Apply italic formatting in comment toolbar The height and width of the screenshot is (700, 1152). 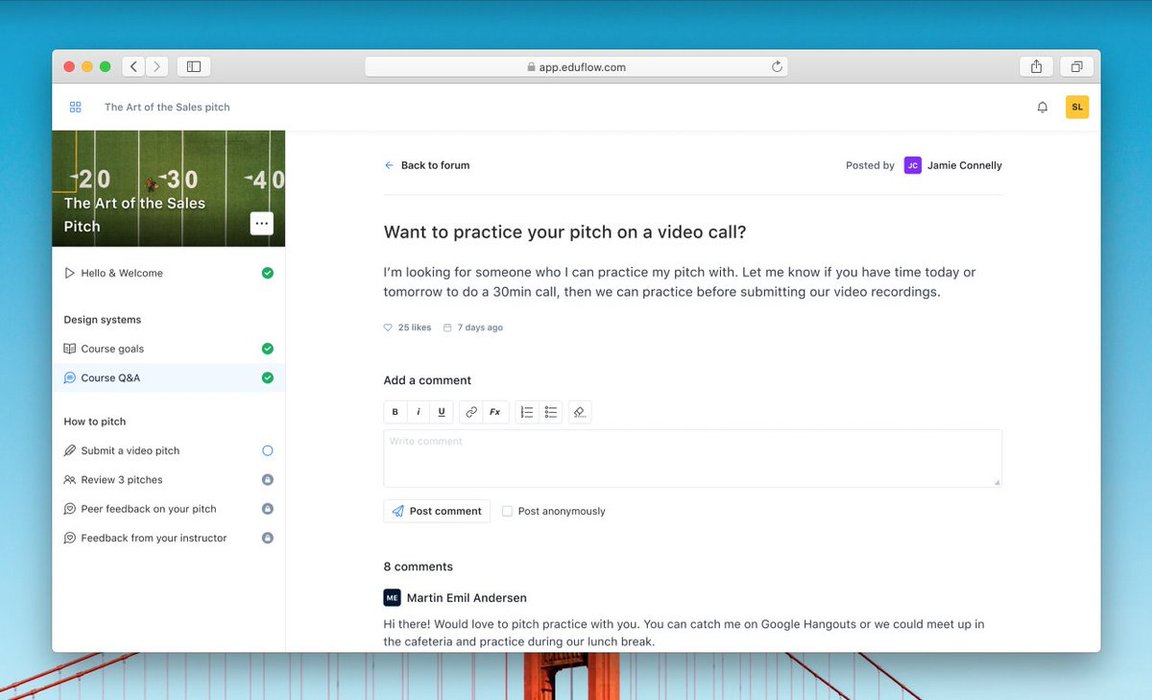pyautogui.click(x=418, y=411)
